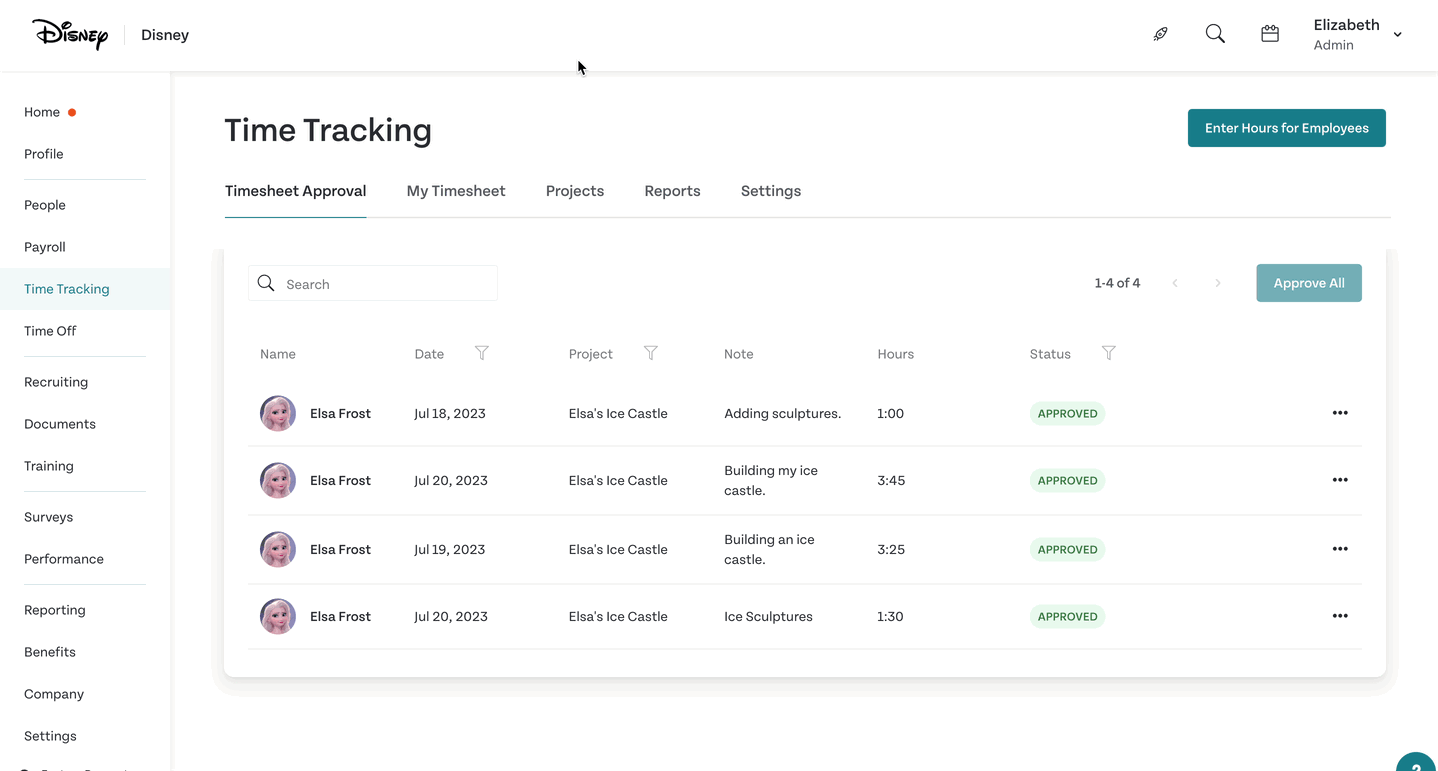
Task: Open the Reports tab
Action: (x=672, y=191)
